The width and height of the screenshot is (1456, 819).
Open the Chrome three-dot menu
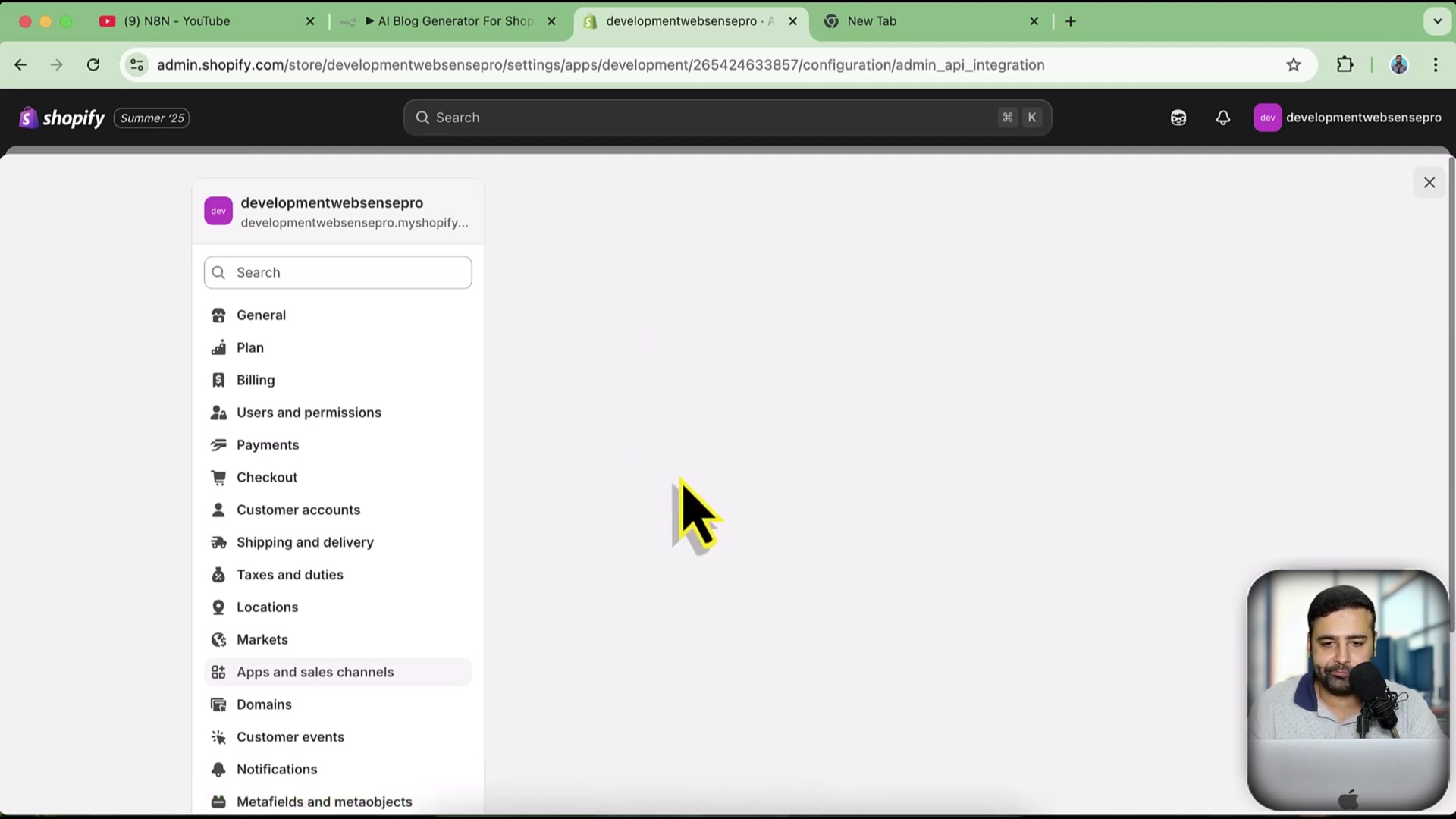click(1435, 65)
